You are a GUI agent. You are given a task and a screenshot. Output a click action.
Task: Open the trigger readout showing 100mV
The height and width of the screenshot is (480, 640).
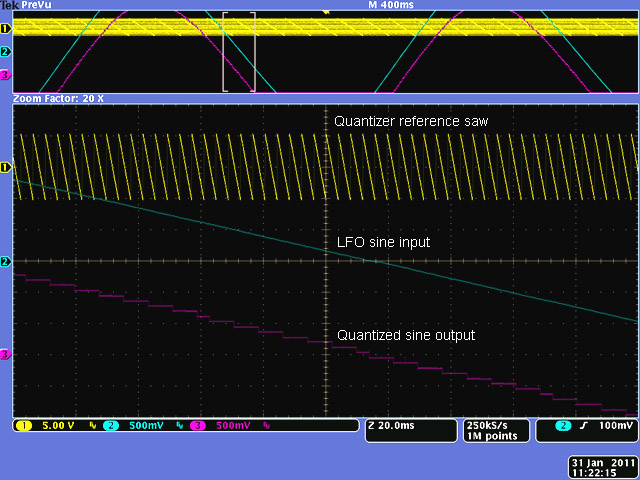(587, 425)
